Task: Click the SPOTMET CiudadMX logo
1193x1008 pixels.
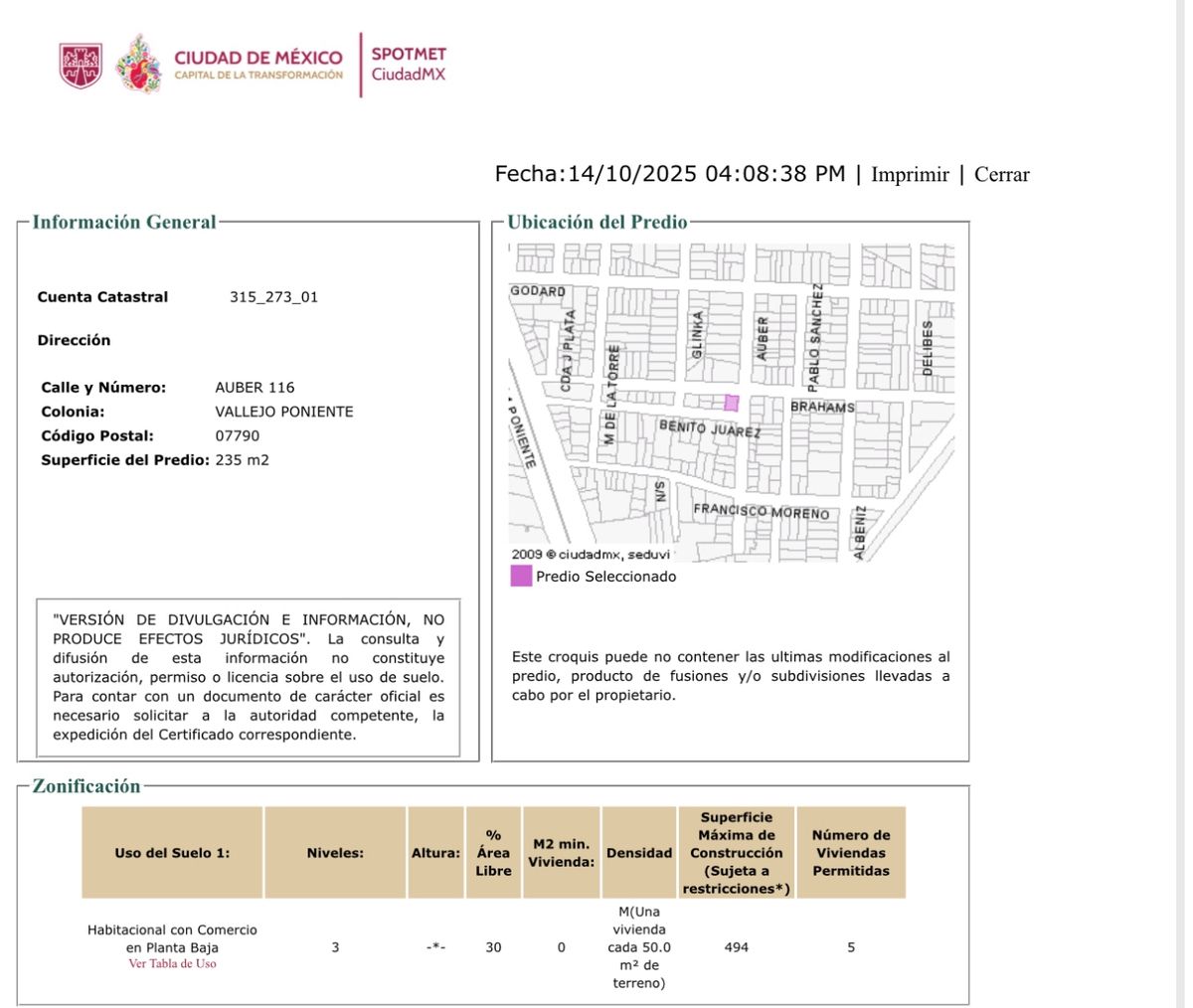Action: pos(409,65)
